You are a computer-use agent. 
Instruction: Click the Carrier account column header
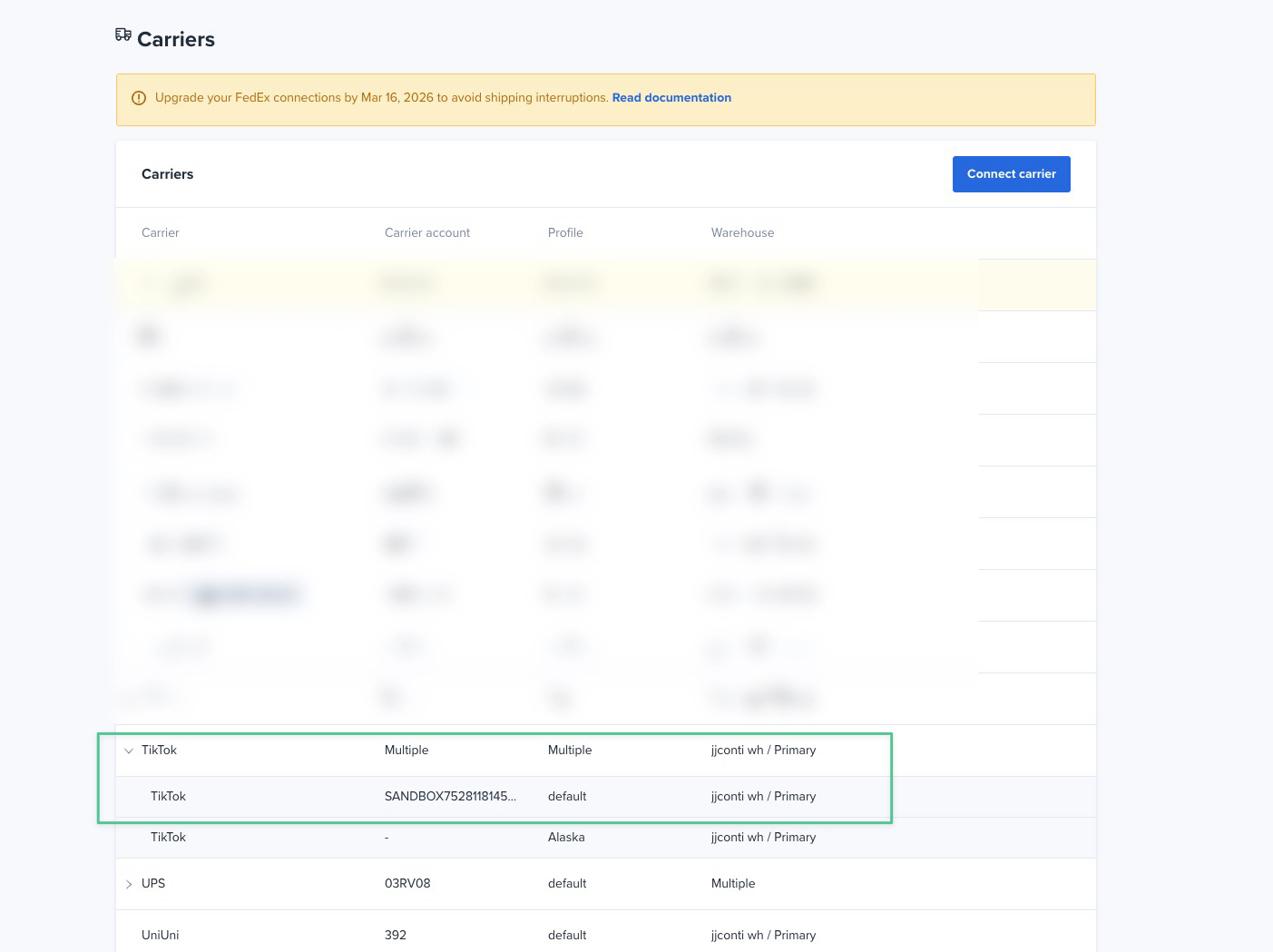point(427,233)
